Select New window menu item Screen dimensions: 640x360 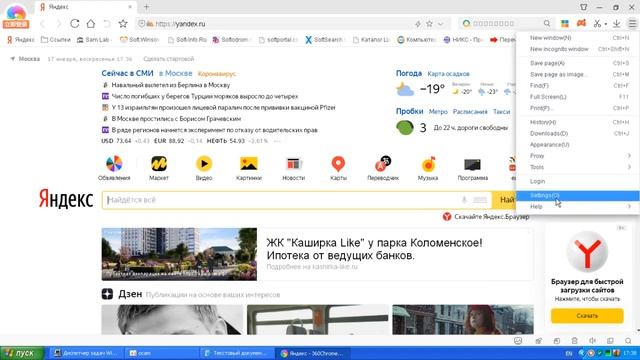(x=578, y=38)
